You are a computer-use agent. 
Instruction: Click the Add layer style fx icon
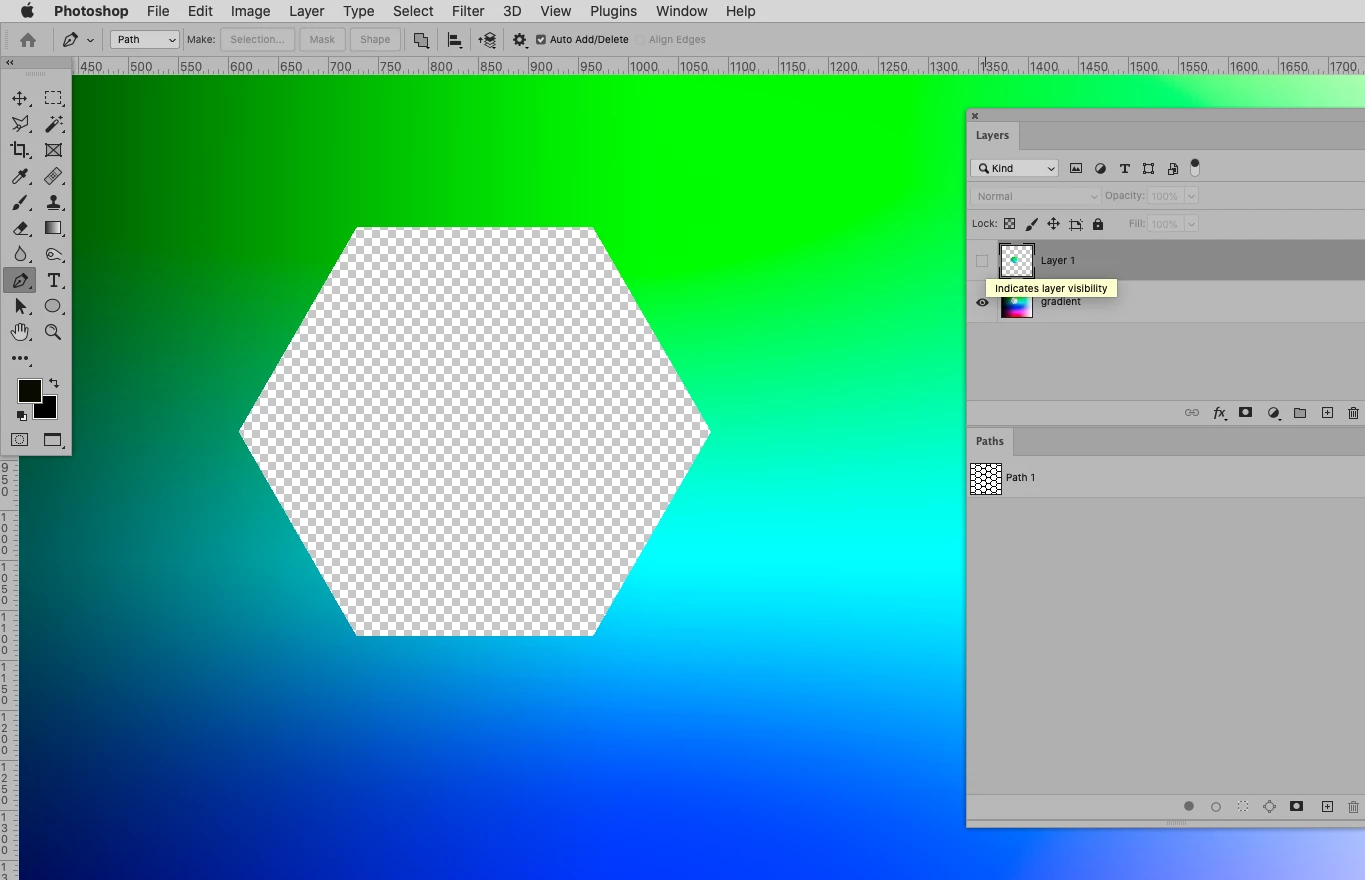click(x=1219, y=413)
